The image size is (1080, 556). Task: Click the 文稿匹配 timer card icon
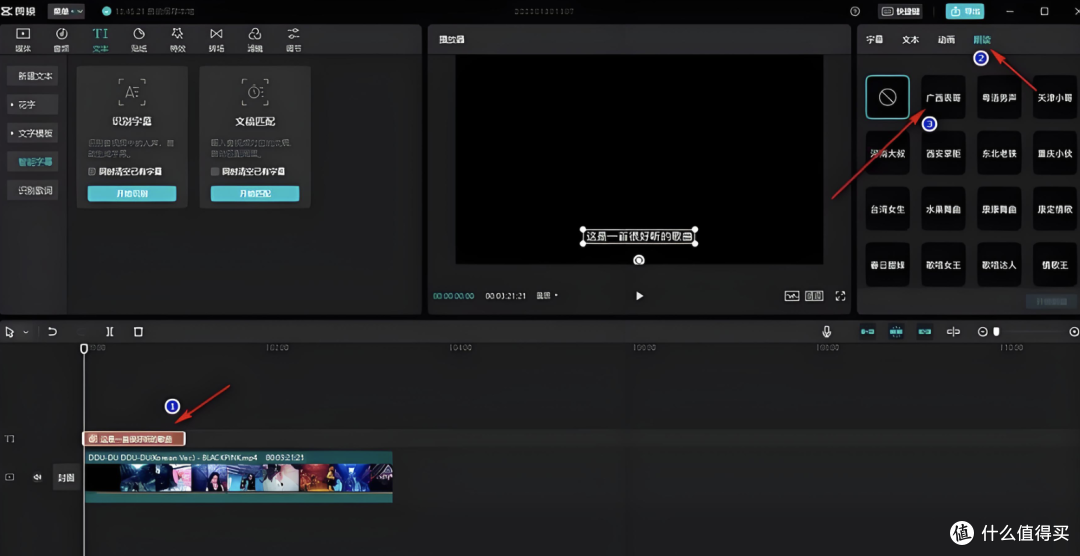point(254,92)
